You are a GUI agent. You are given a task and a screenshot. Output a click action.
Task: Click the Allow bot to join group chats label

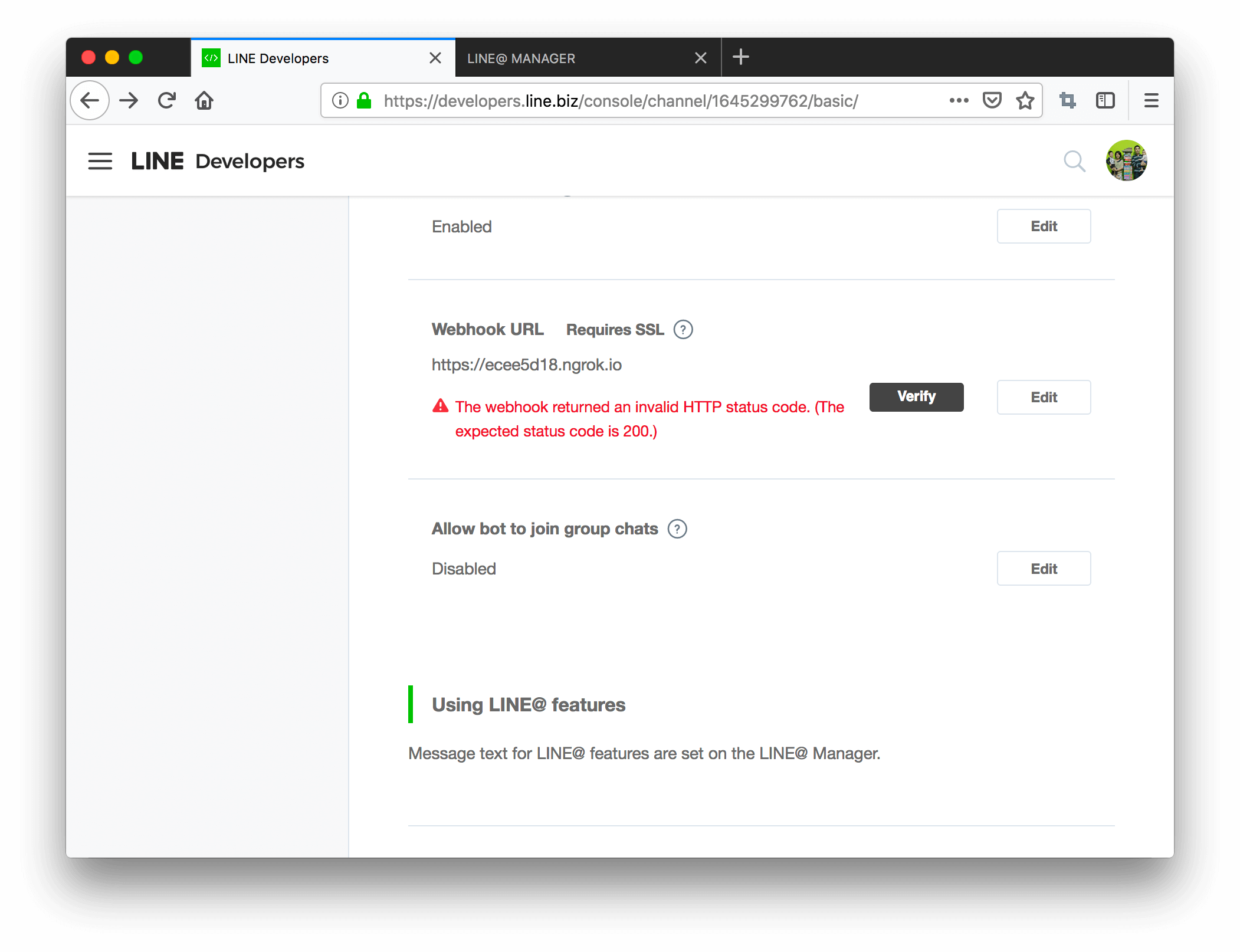click(544, 529)
